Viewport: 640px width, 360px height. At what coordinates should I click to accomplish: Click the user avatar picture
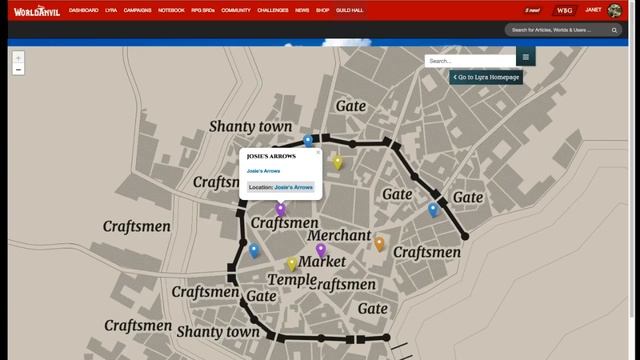pos(614,11)
